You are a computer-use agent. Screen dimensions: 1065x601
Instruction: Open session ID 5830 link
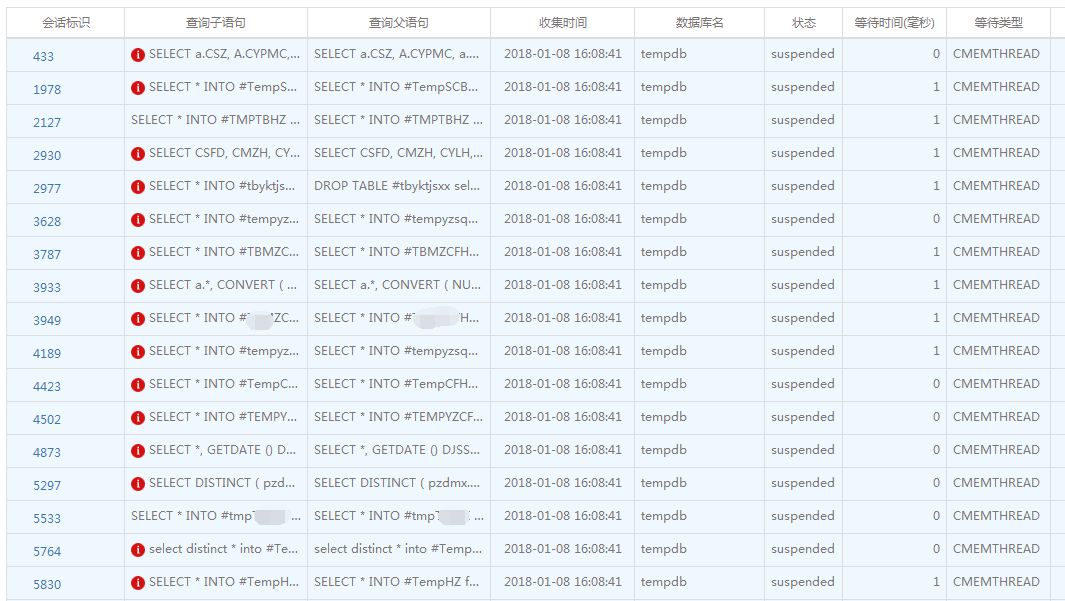point(47,585)
